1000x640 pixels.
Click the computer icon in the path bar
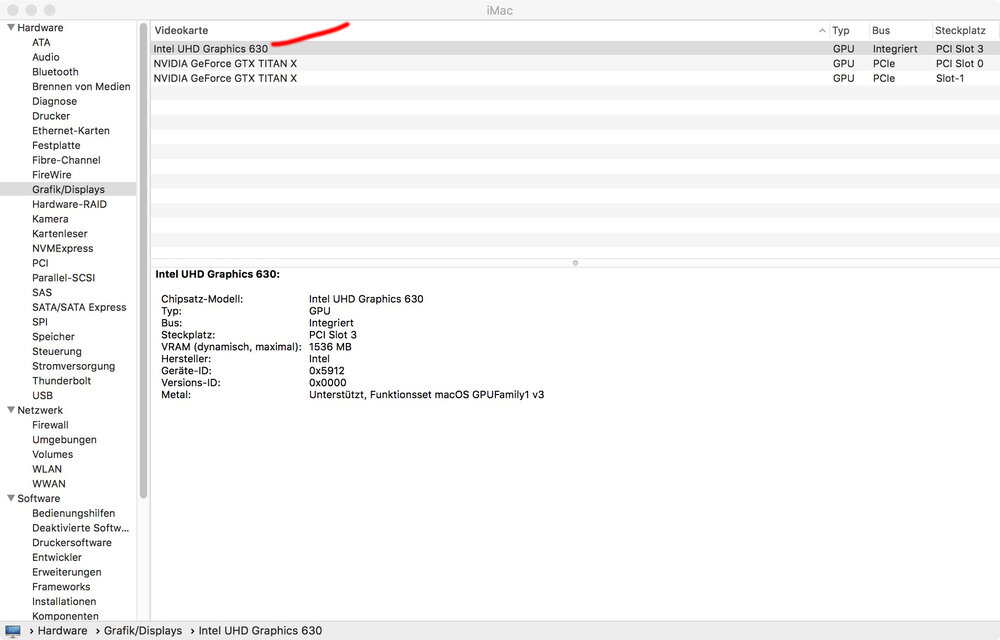point(13,631)
